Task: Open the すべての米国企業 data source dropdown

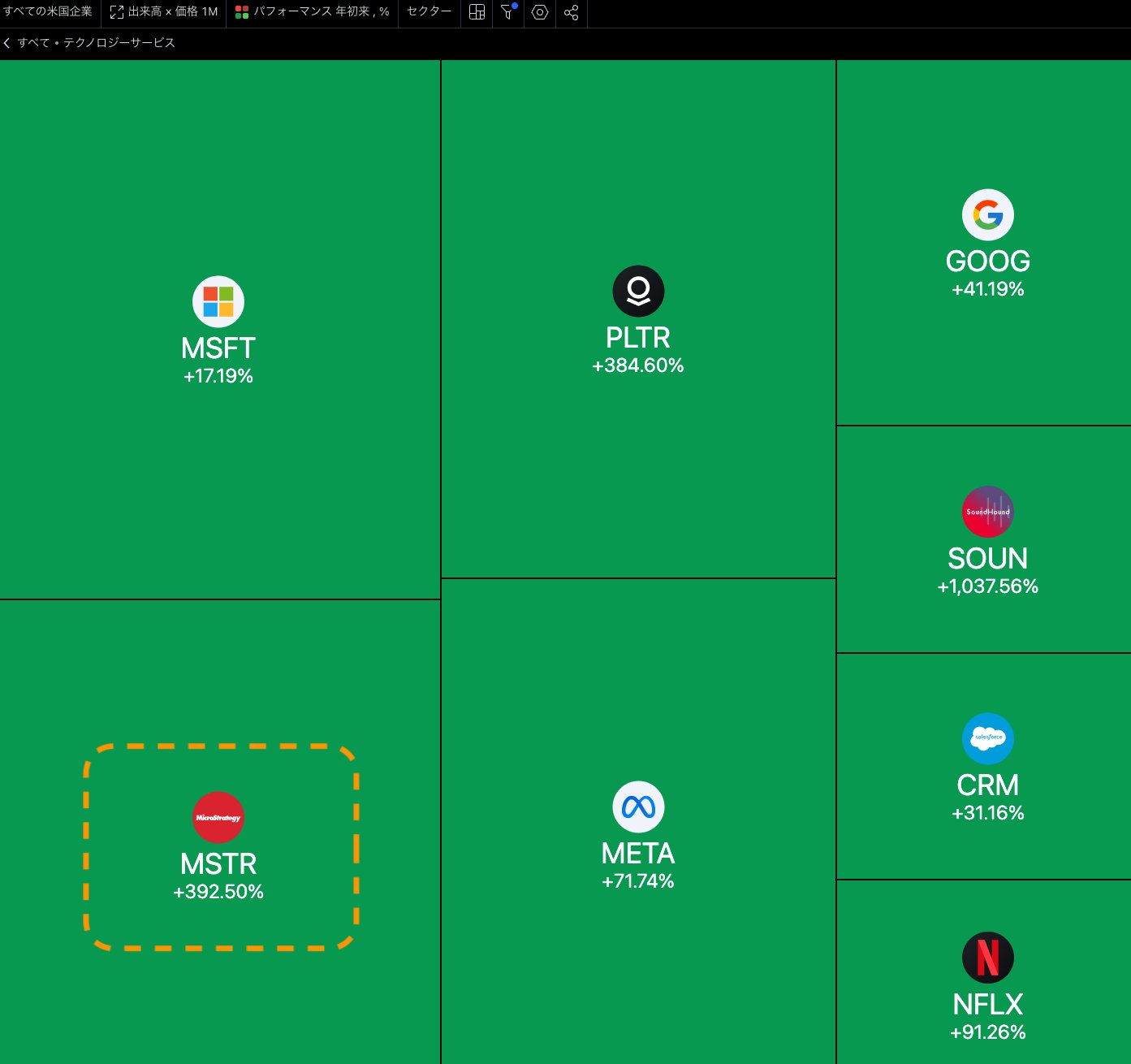Action: point(48,12)
